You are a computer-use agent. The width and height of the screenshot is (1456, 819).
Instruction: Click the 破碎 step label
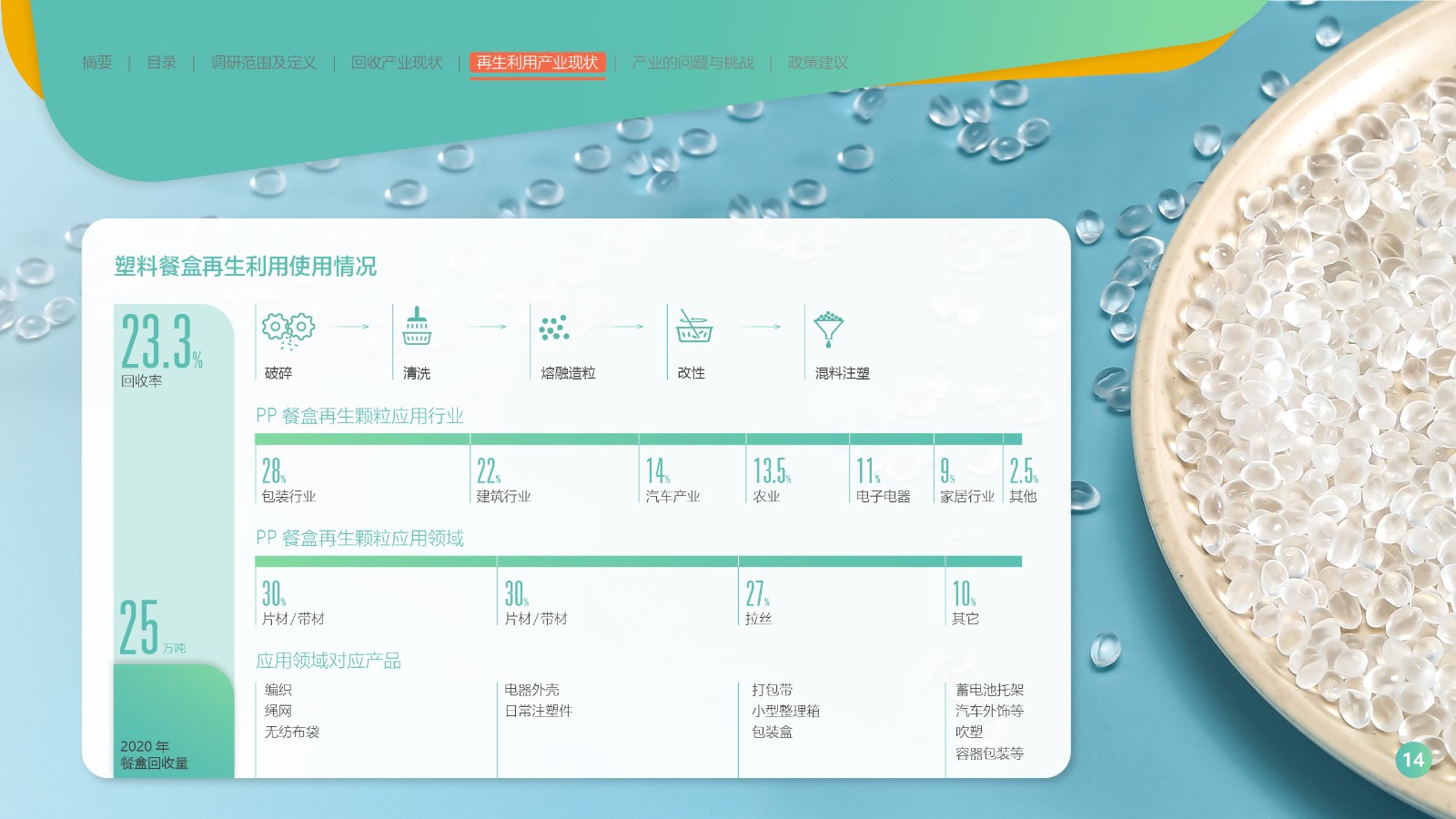[x=278, y=373]
